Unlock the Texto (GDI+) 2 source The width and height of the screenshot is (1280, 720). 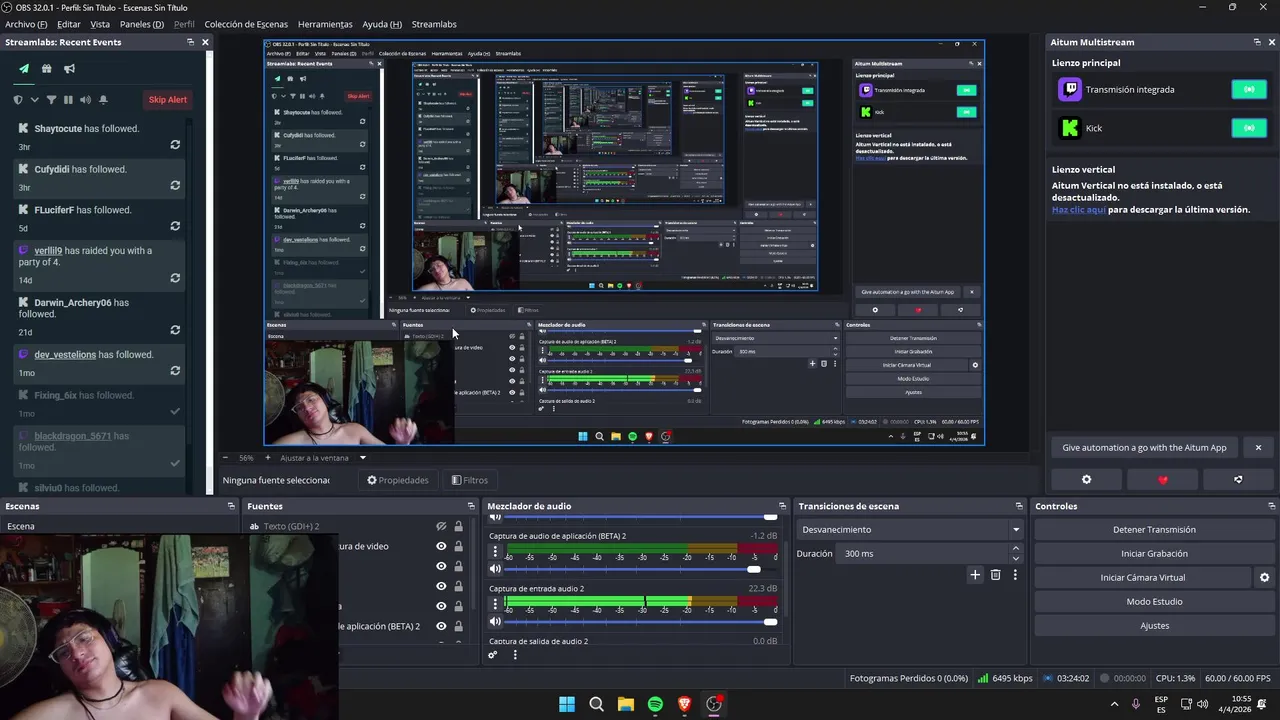coord(458,526)
